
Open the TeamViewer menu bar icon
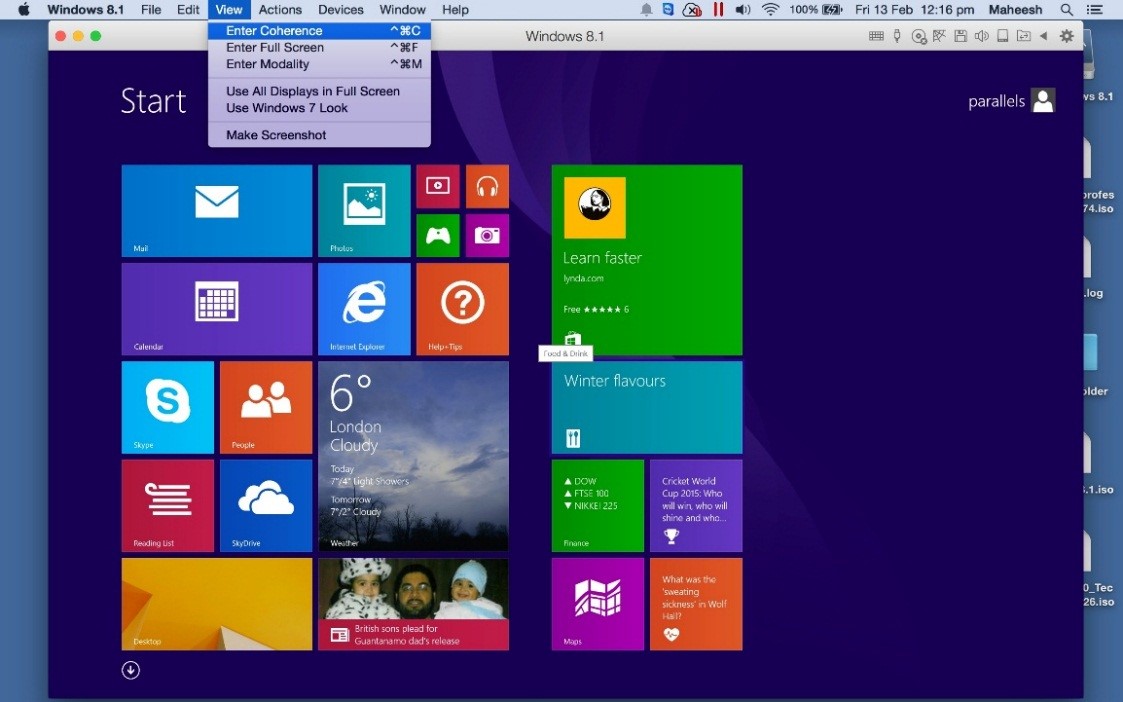coord(667,9)
